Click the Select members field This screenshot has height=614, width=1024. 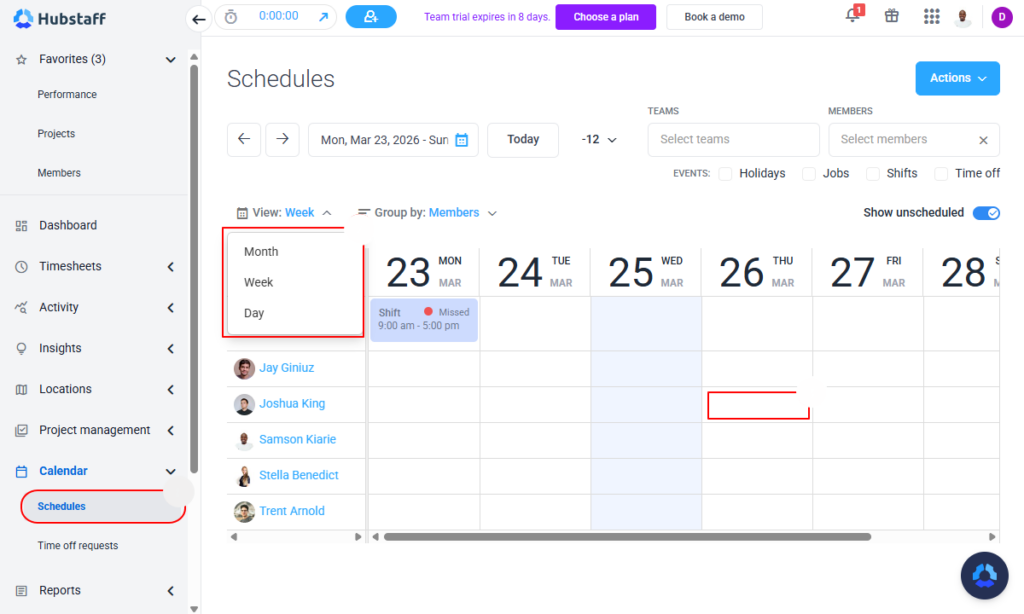[914, 140]
